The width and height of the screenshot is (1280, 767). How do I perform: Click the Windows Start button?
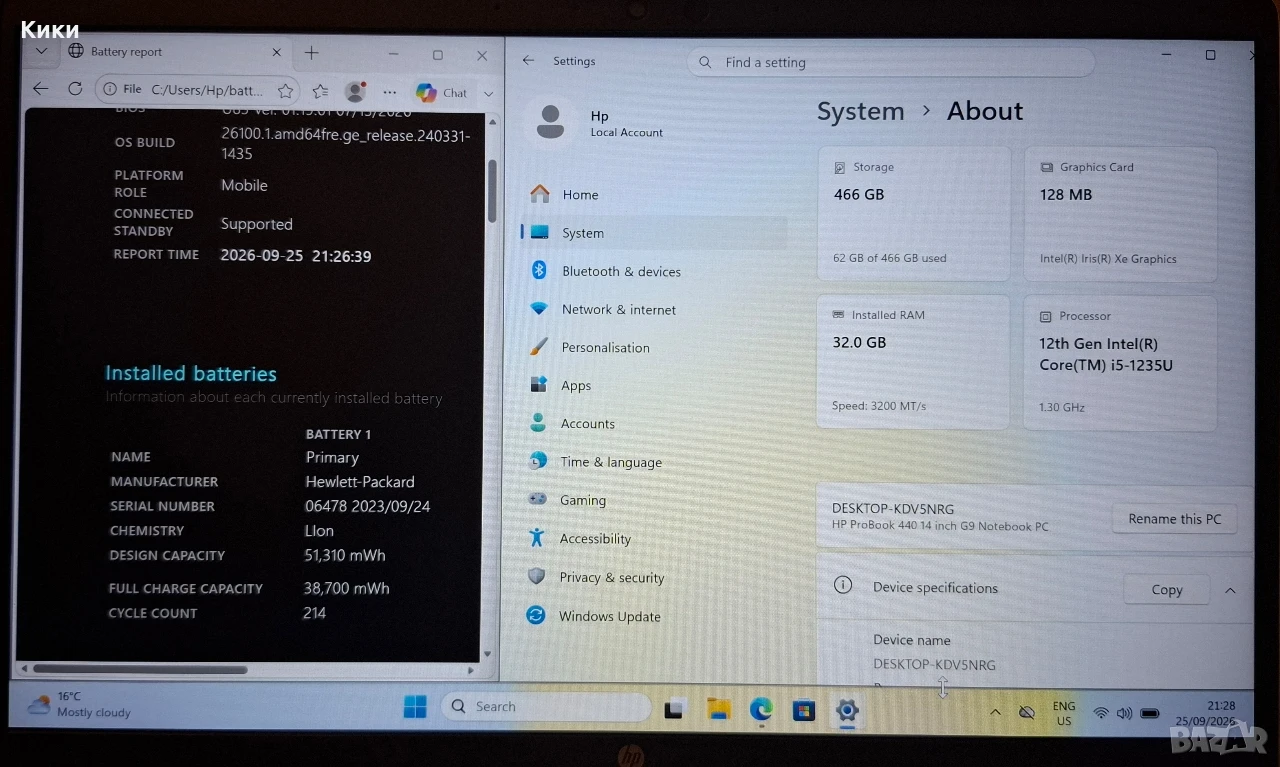click(415, 707)
